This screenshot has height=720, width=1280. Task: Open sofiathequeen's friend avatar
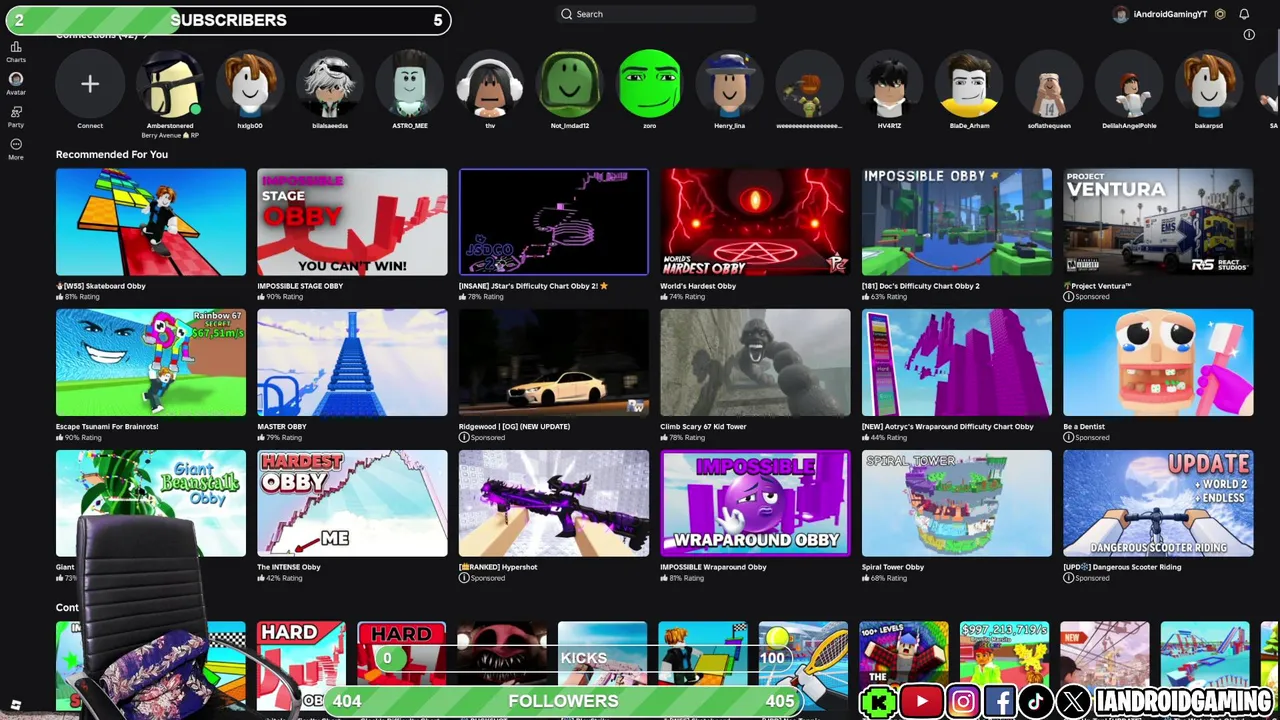pos(1049,84)
